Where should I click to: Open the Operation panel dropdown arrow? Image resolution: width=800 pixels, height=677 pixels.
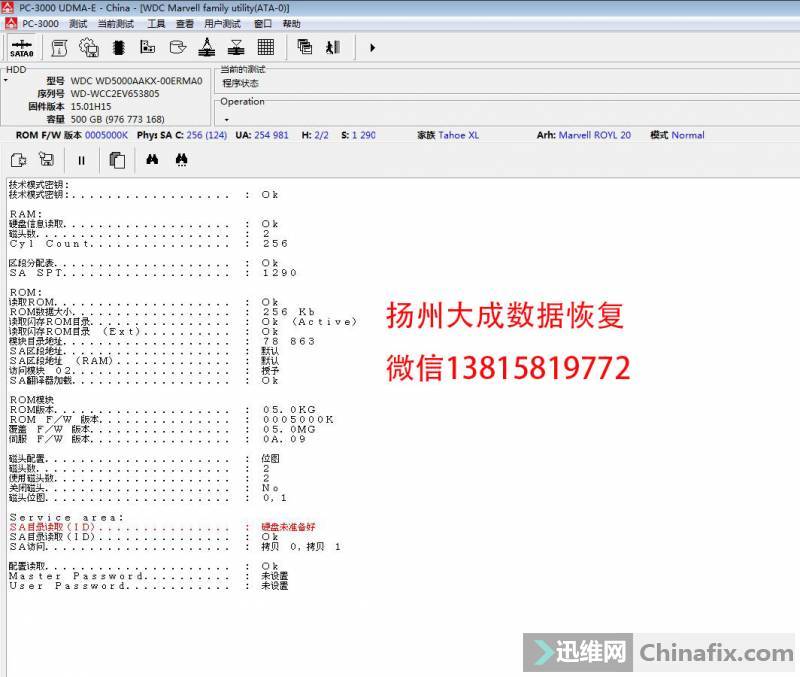[227, 120]
